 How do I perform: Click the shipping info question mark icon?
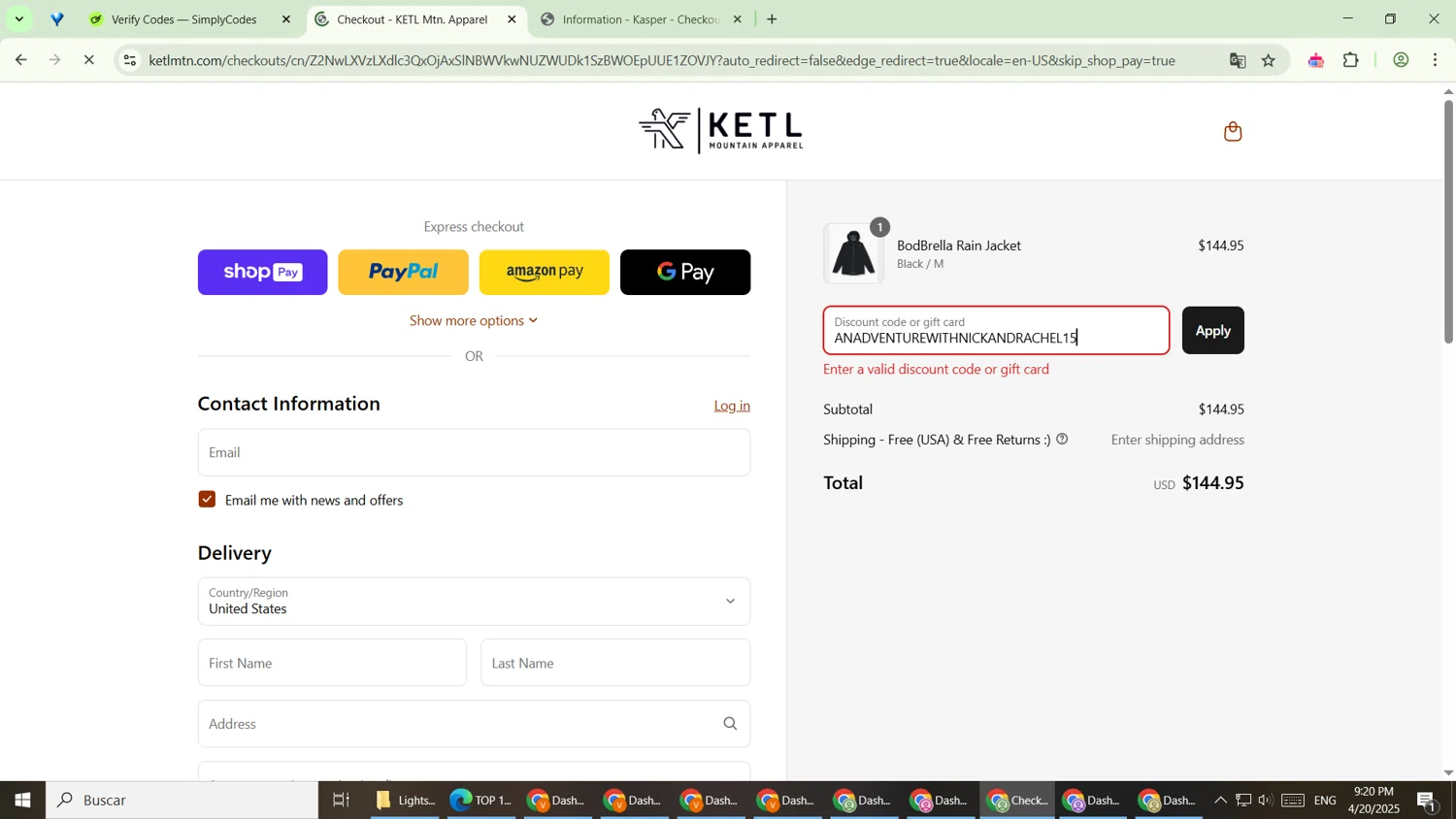click(1062, 440)
